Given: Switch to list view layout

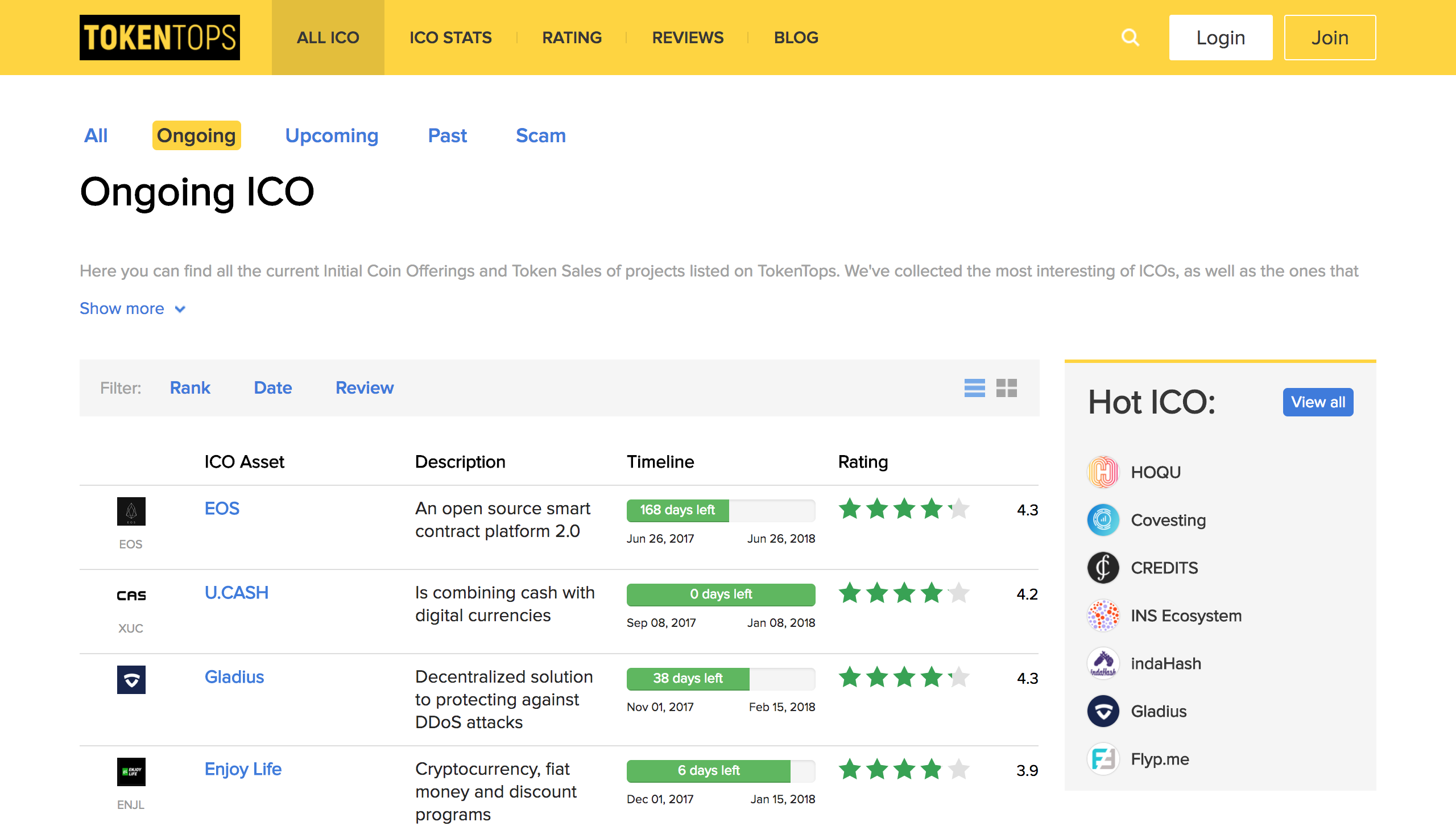Looking at the screenshot, I should tap(974, 388).
